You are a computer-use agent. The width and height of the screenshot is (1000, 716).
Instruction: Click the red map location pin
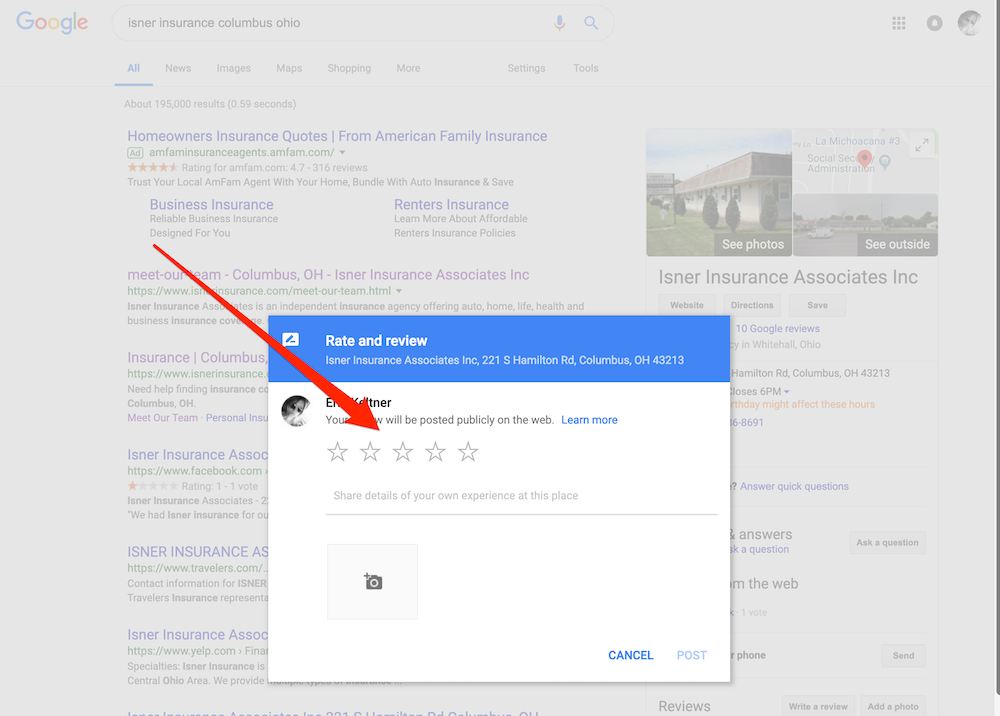point(864,157)
